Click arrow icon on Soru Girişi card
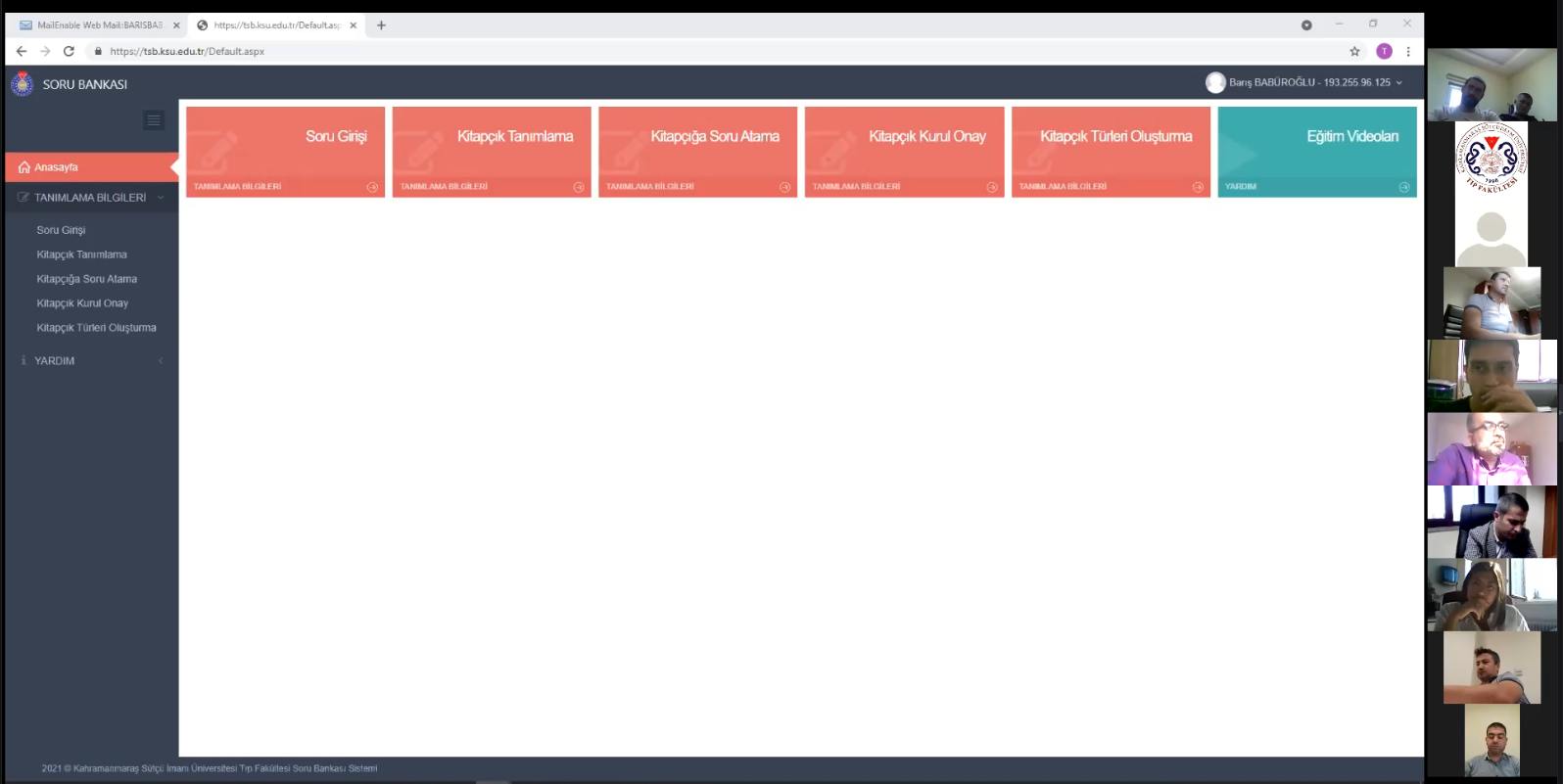This screenshot has height=784, width=1563. click(372, 187)
